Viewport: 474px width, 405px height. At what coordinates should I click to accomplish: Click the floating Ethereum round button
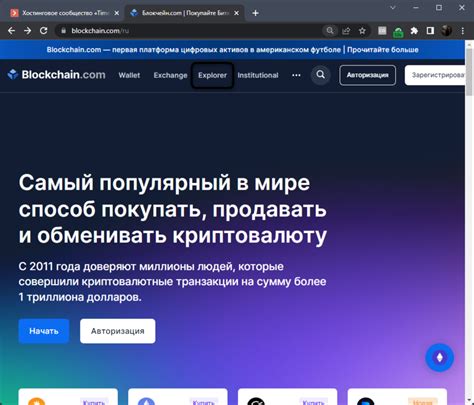click(439, 357)
